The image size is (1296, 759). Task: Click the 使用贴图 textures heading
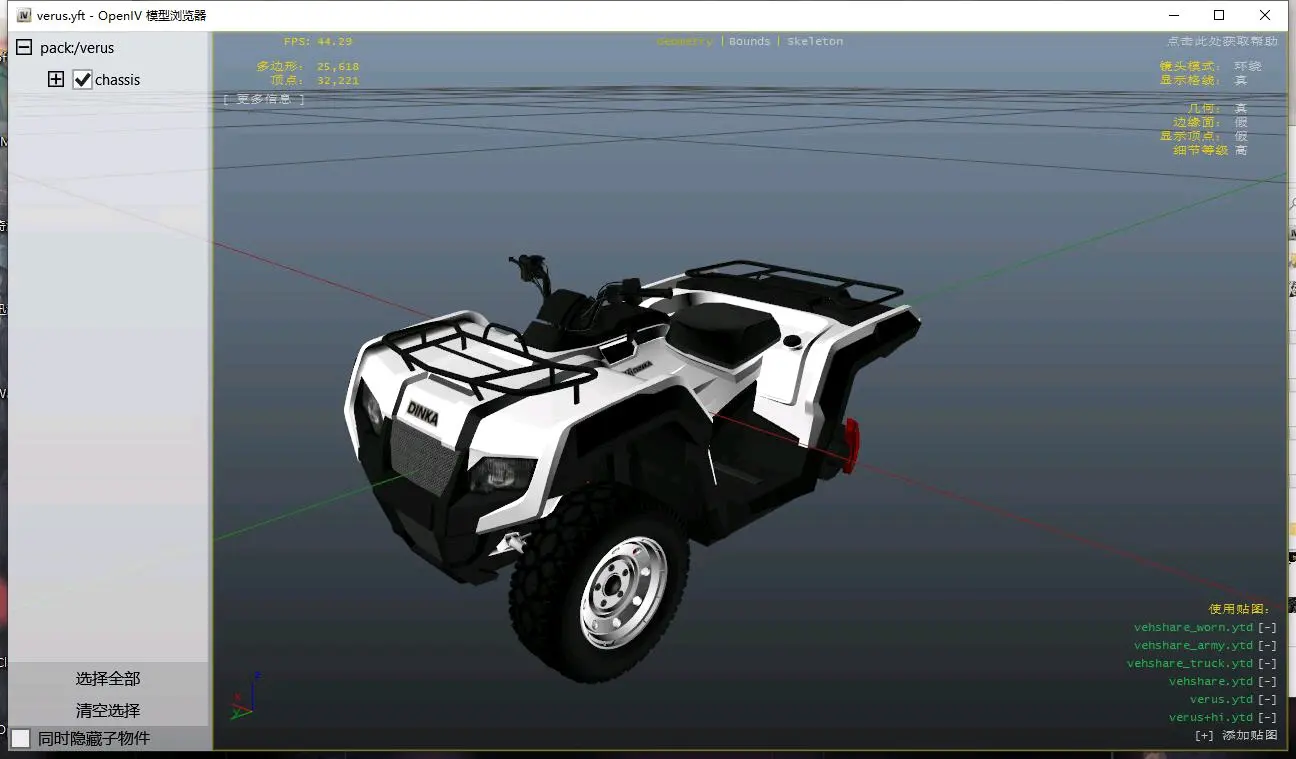pyautogui.click(x=1239, y=608)
